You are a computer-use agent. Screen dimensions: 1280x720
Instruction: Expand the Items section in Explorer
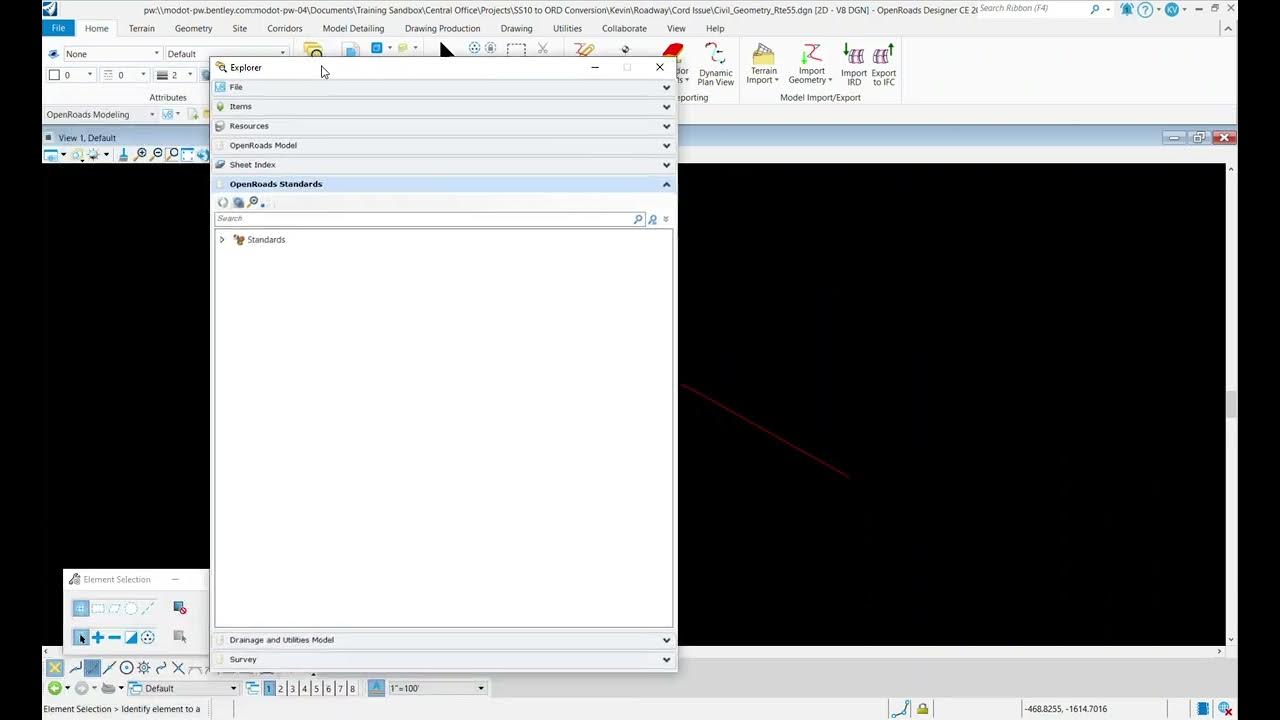pyautogui.click(x=666, y=107)
